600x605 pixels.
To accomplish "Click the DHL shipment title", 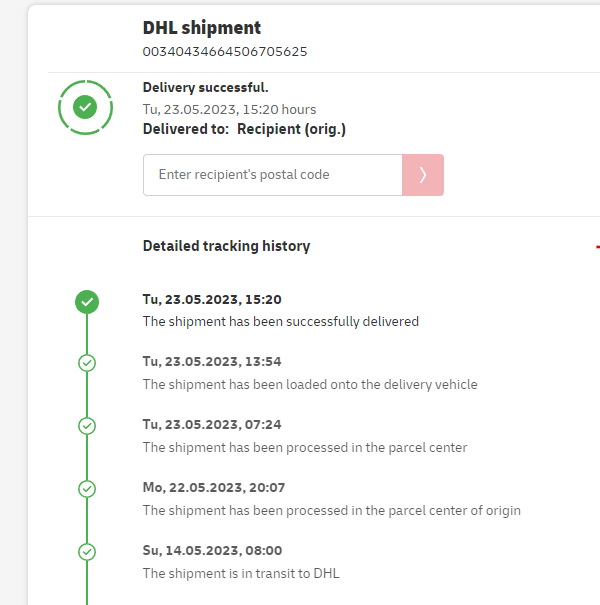I will (x=201, y=28).
